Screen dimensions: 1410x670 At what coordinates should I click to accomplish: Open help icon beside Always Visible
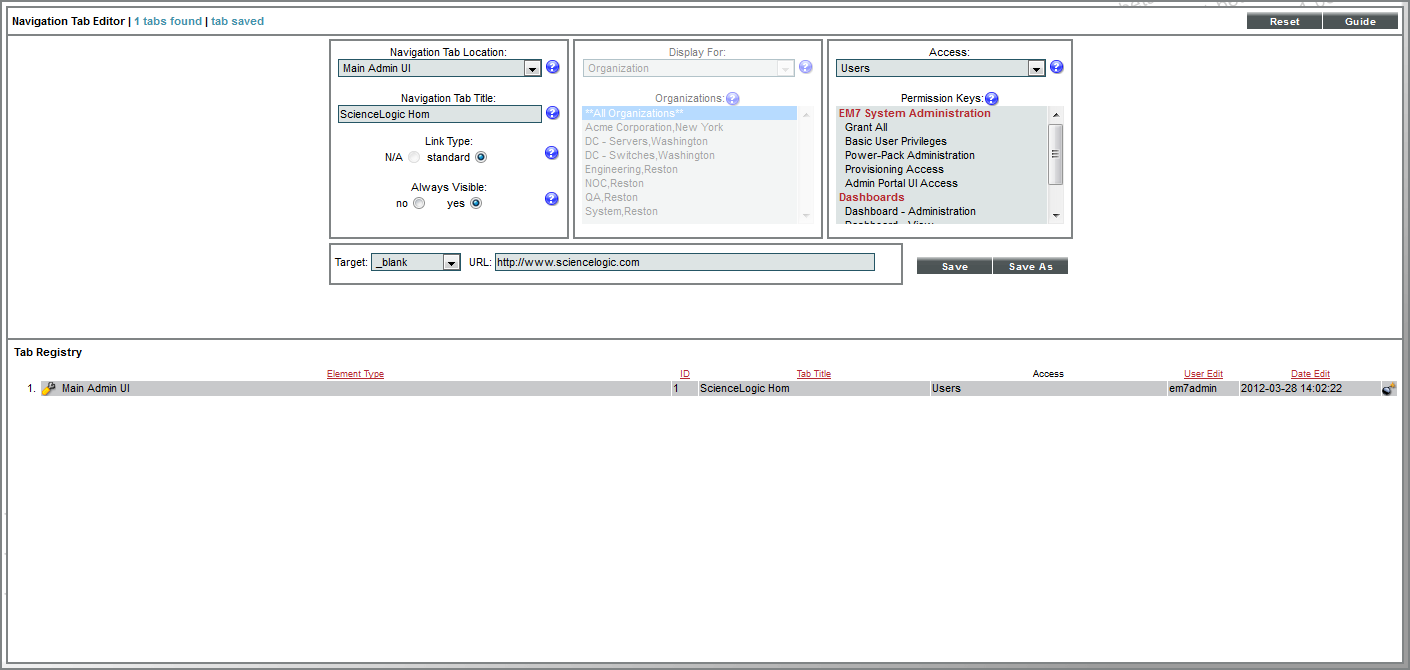tap(551, 199)
